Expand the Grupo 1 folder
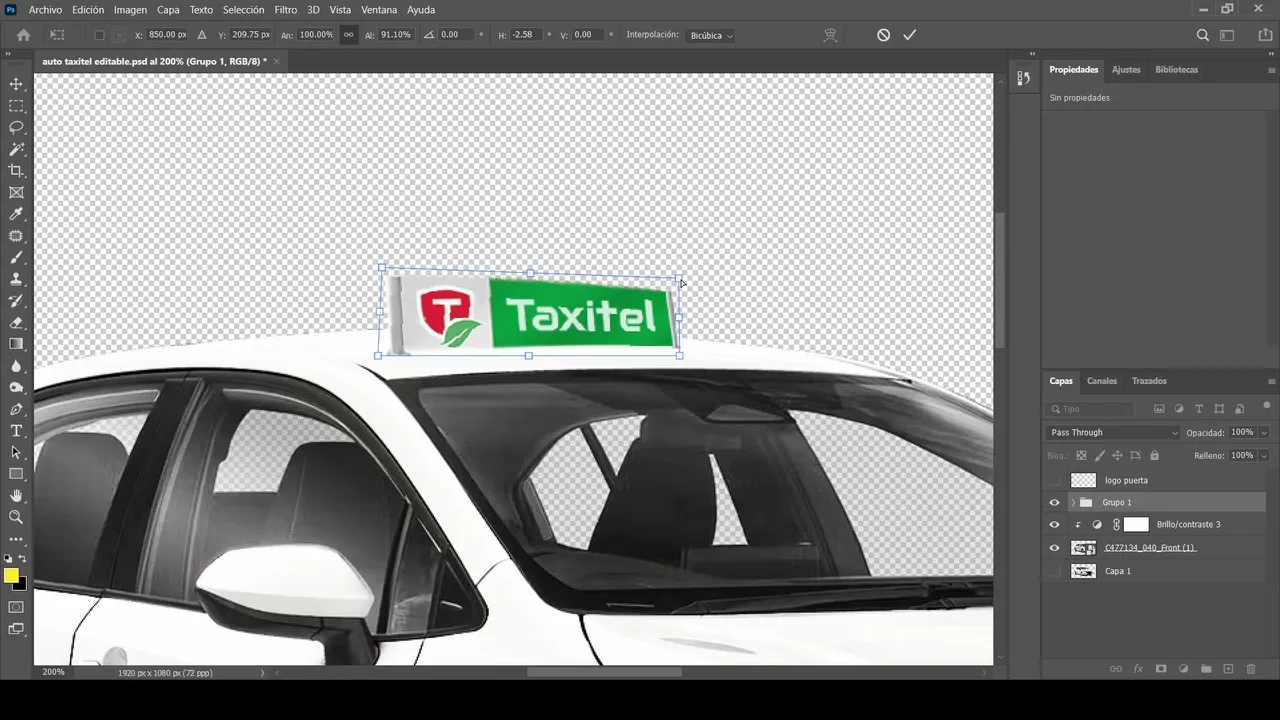Viewport: 1280px width, 720px height. click(x=1073, y=502)
